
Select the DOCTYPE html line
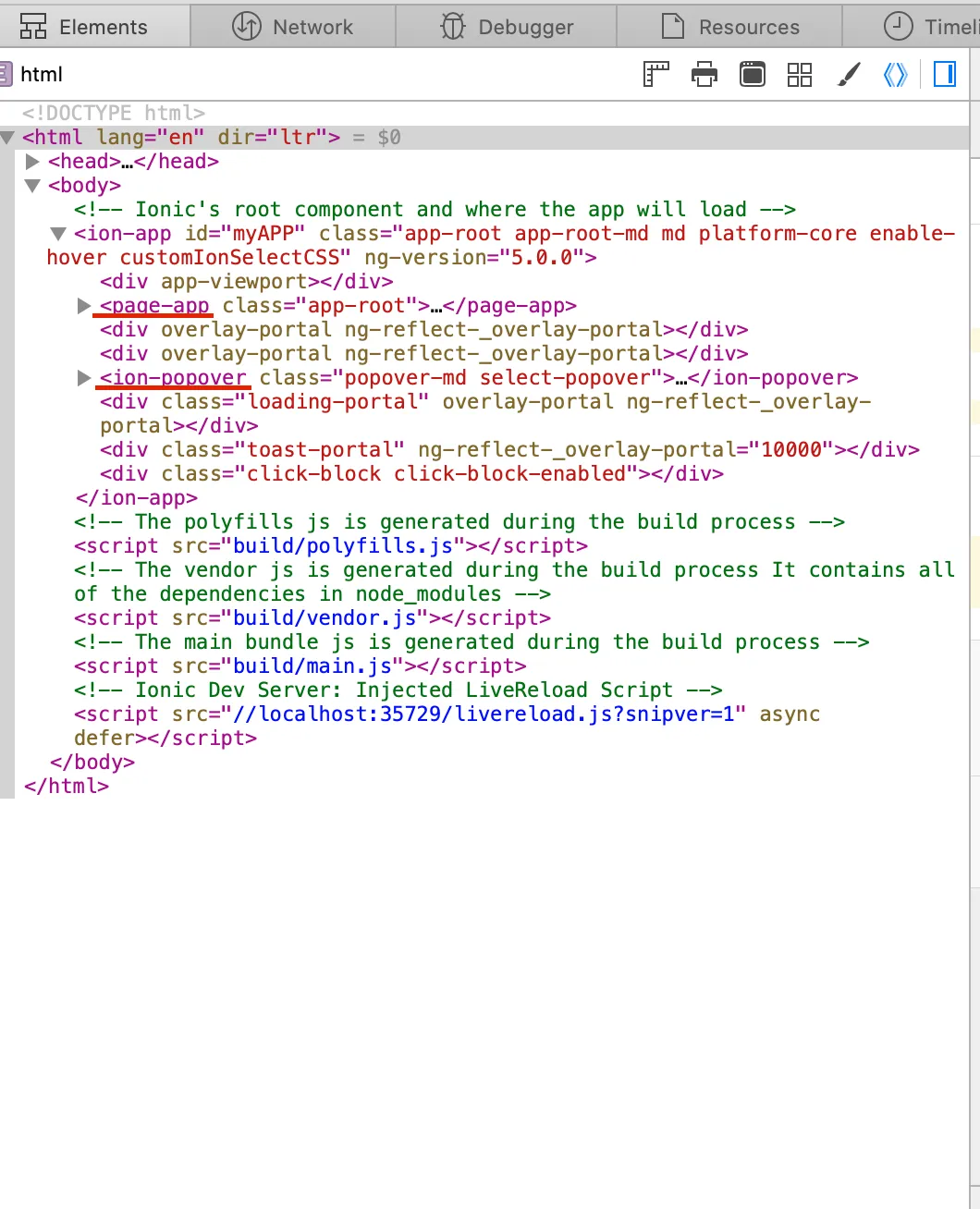coord(114,113)
